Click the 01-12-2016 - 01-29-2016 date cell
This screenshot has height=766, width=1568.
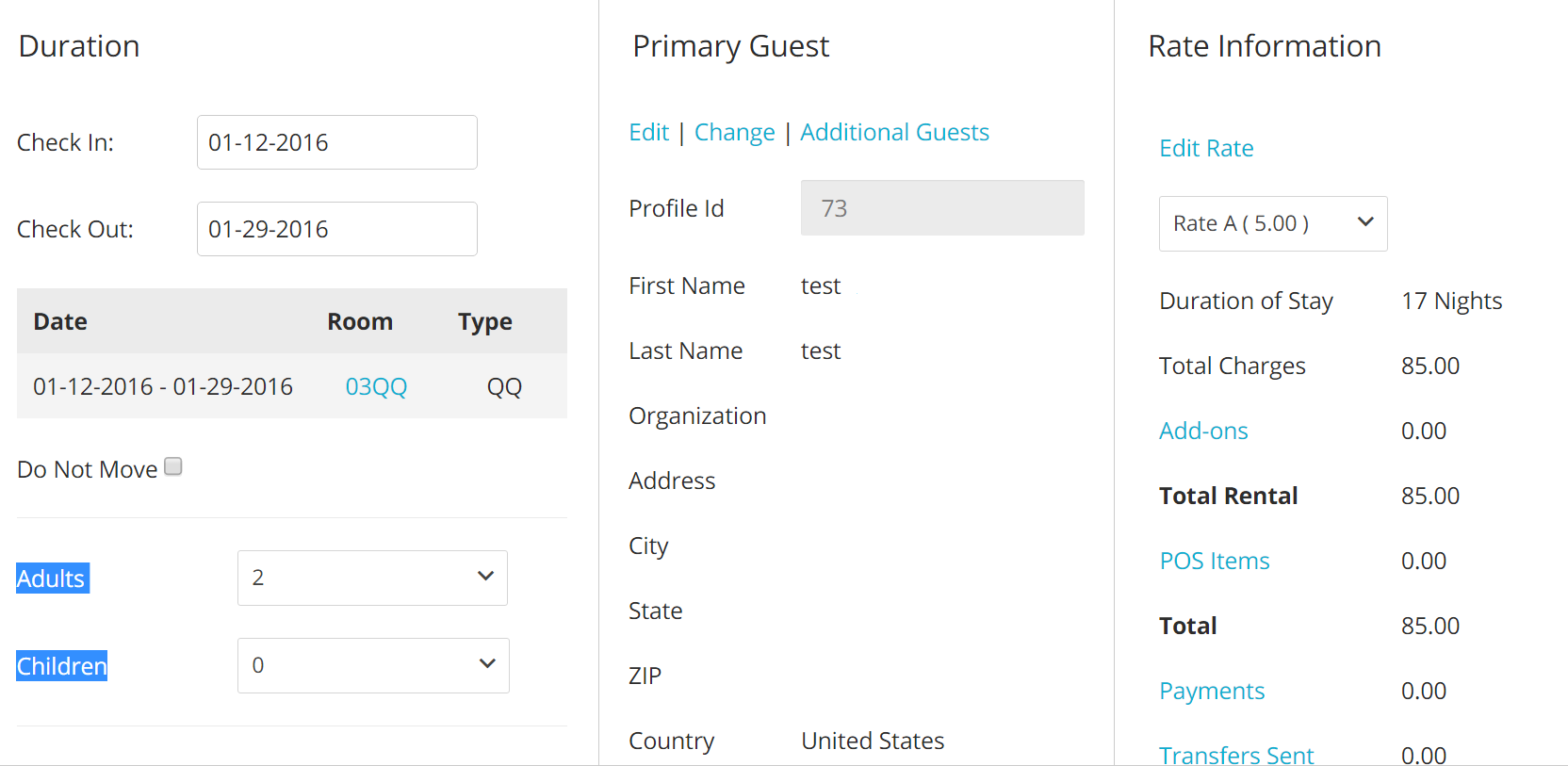pos(163,386)
